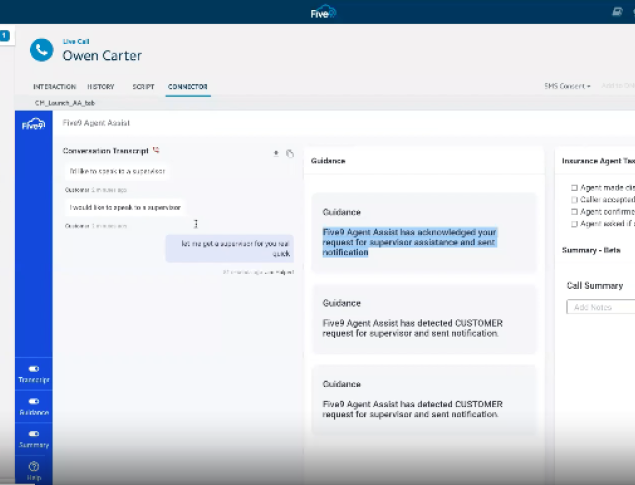Toggle the Guidance panel switch

pyautogui.click(x=33, y=401)
